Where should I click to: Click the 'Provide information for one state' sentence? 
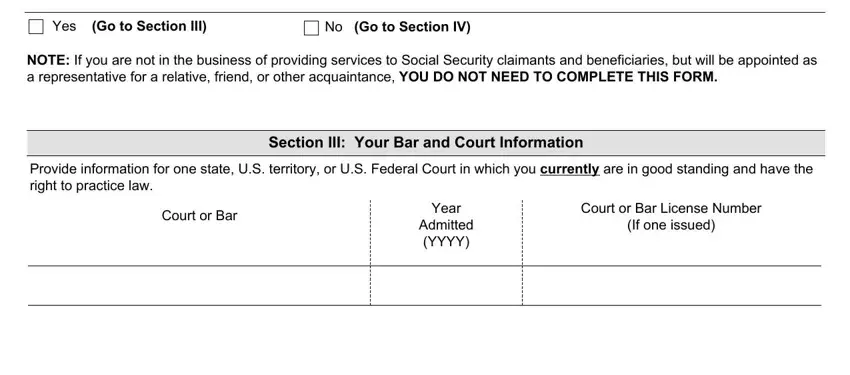point(421,178)
